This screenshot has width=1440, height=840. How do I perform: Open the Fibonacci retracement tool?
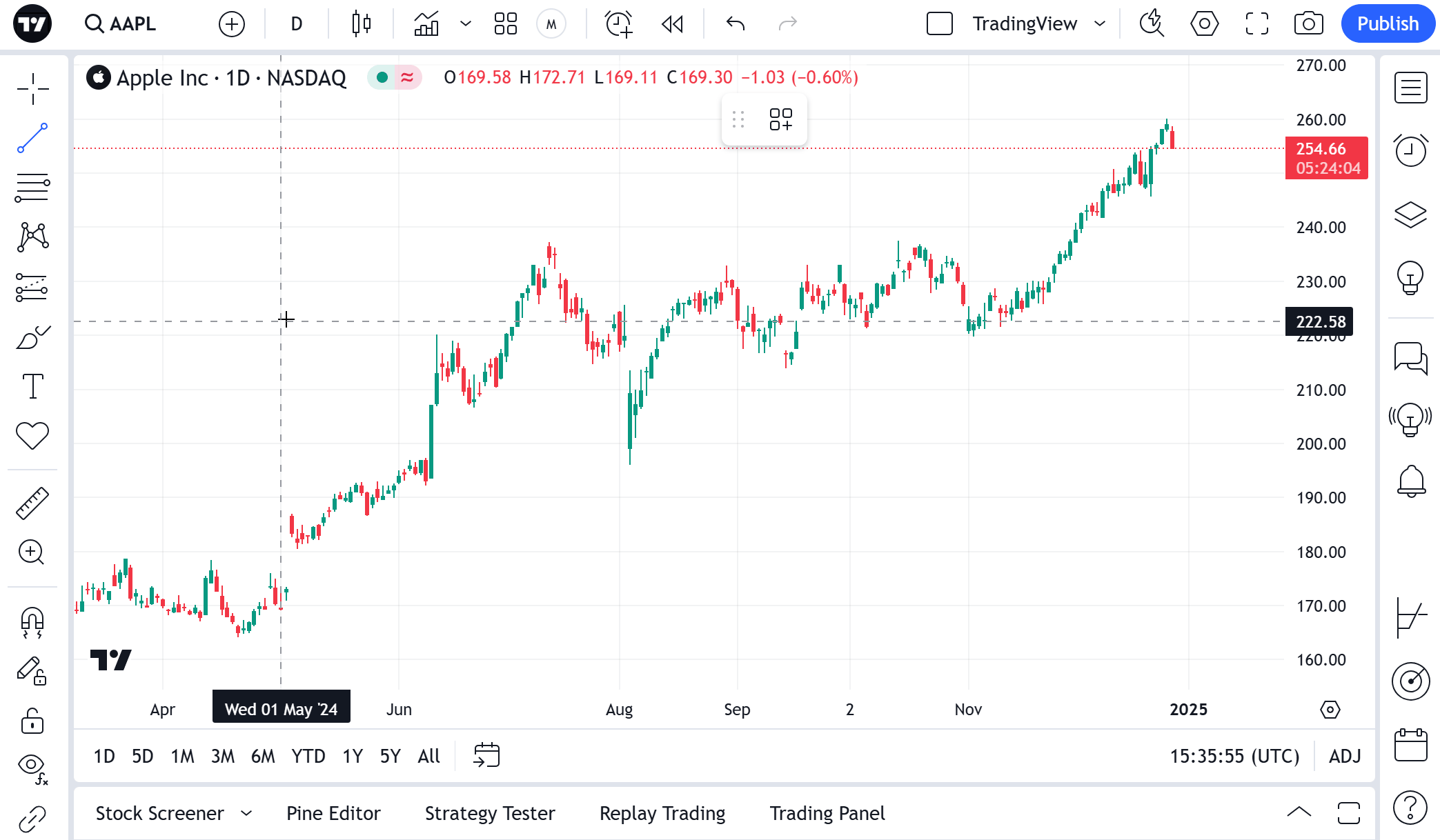click(x=32, y=188)
